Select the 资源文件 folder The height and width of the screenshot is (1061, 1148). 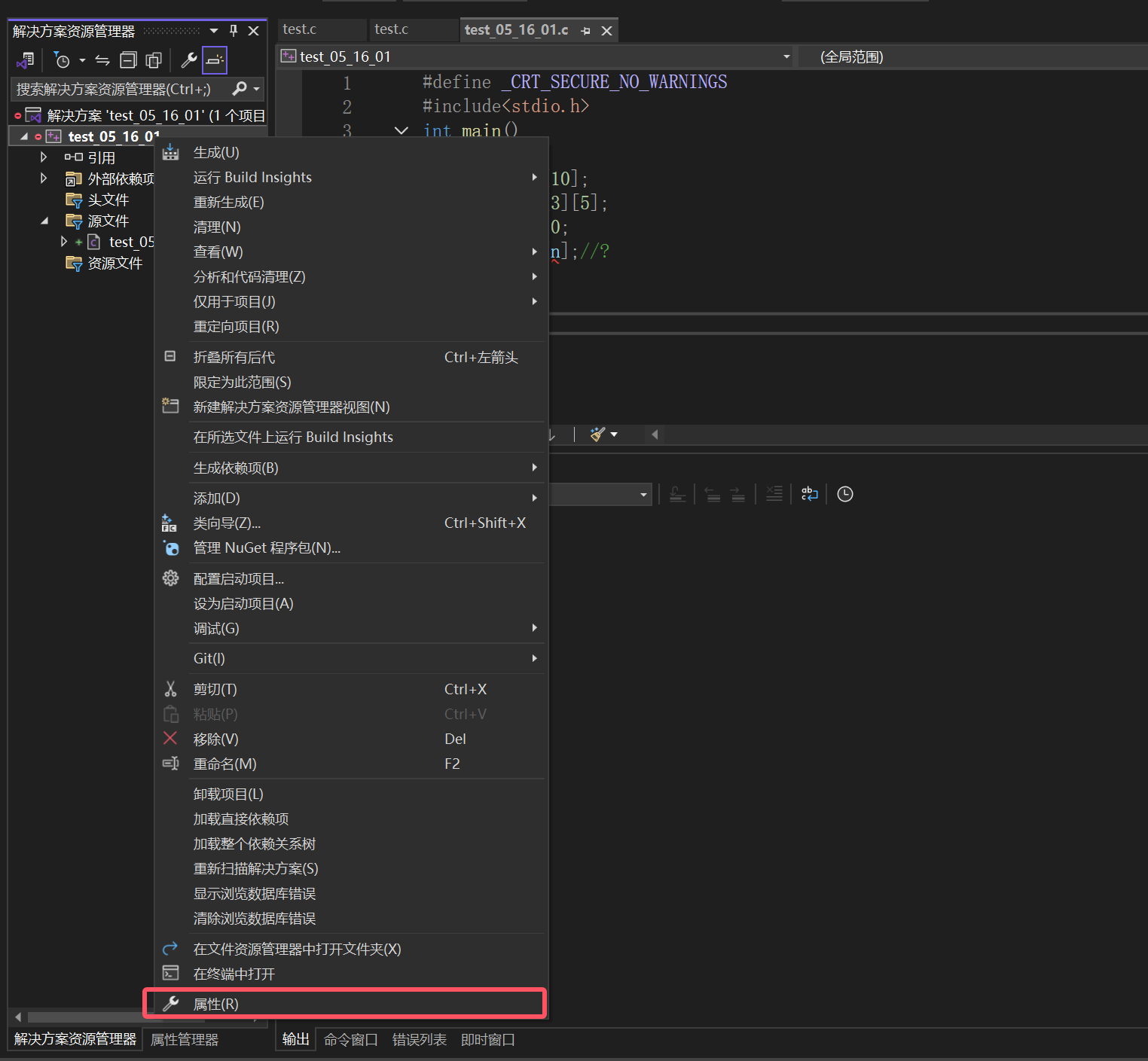115,263
